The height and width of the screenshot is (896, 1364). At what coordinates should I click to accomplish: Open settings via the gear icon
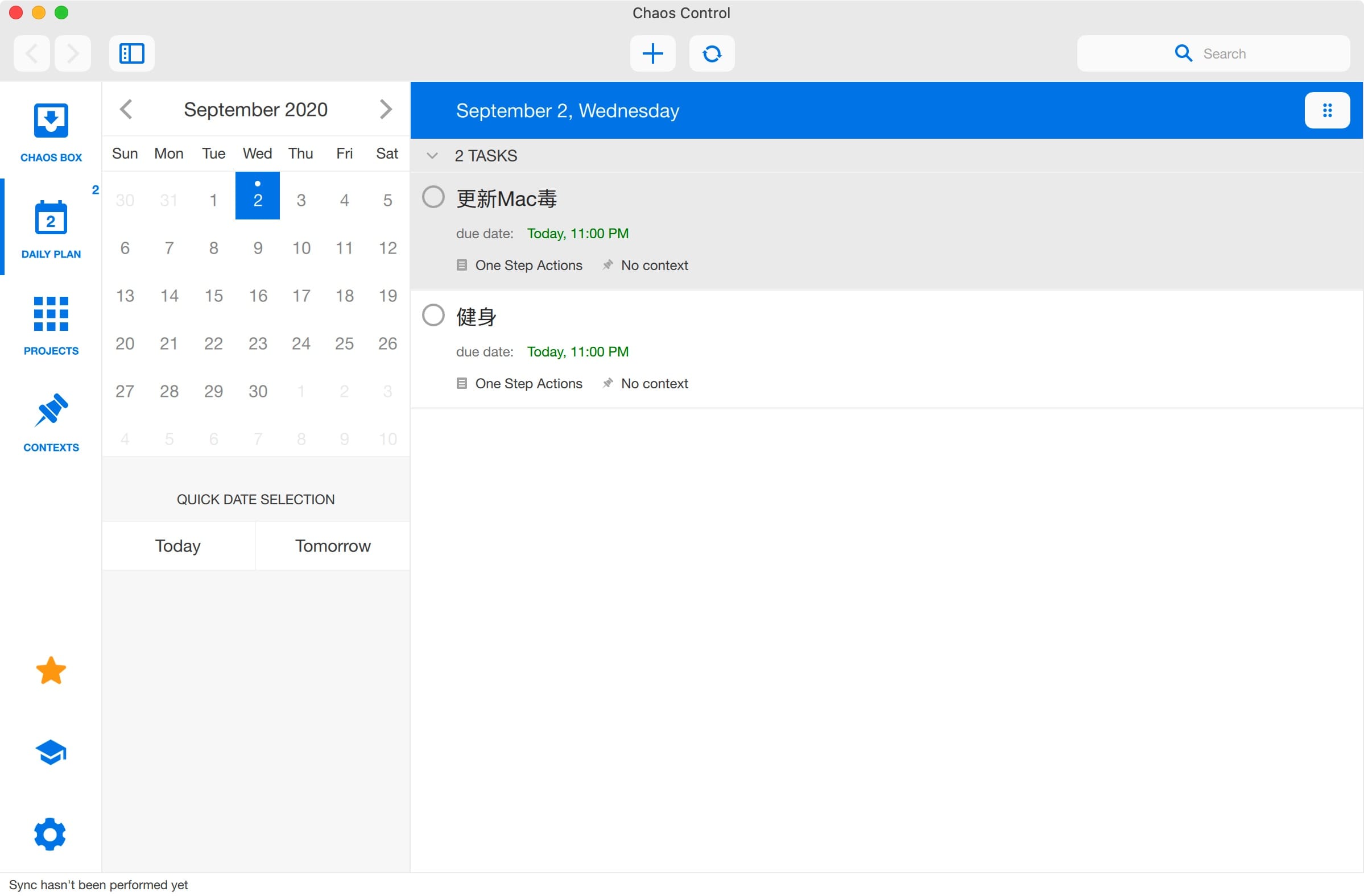[51, 833]
